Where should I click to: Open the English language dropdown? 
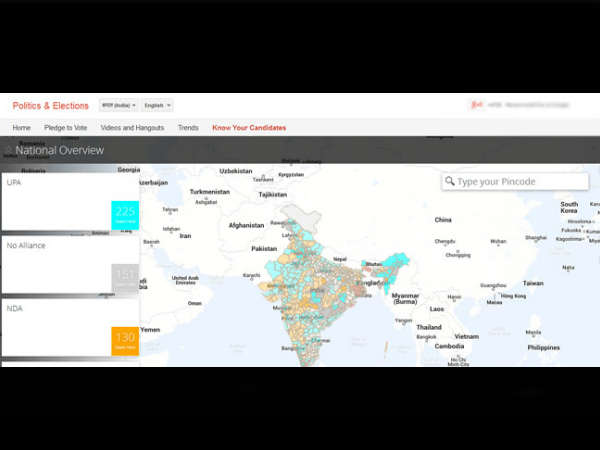pyautogui.click(x=158, y=105)
